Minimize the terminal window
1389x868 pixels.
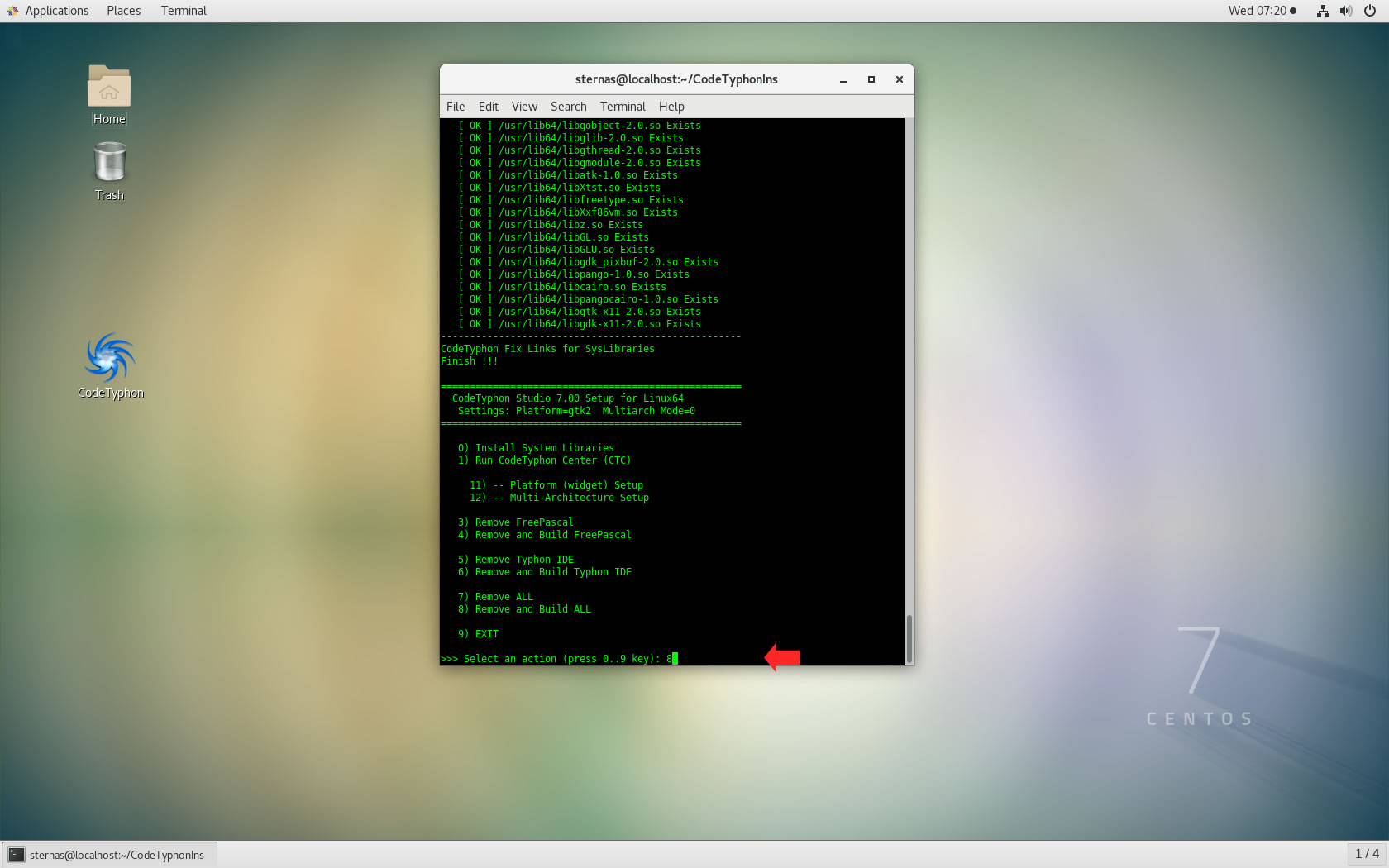pyautogui.click(x=843, y=80)
